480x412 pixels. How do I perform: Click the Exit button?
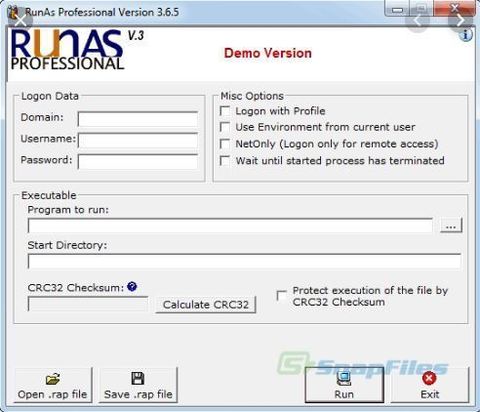[430, 385]
